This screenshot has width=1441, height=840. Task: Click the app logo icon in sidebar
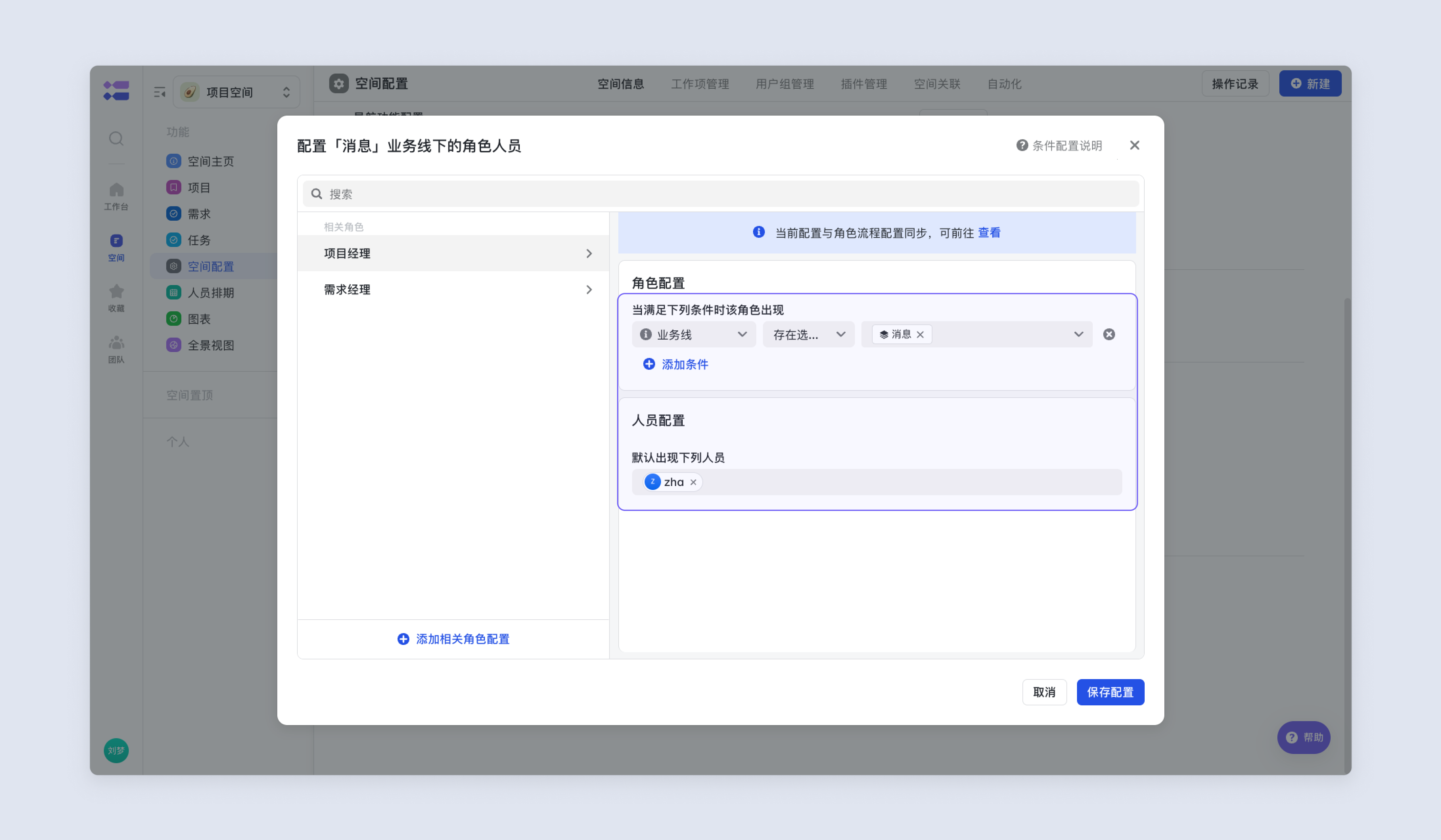point(116,91)
